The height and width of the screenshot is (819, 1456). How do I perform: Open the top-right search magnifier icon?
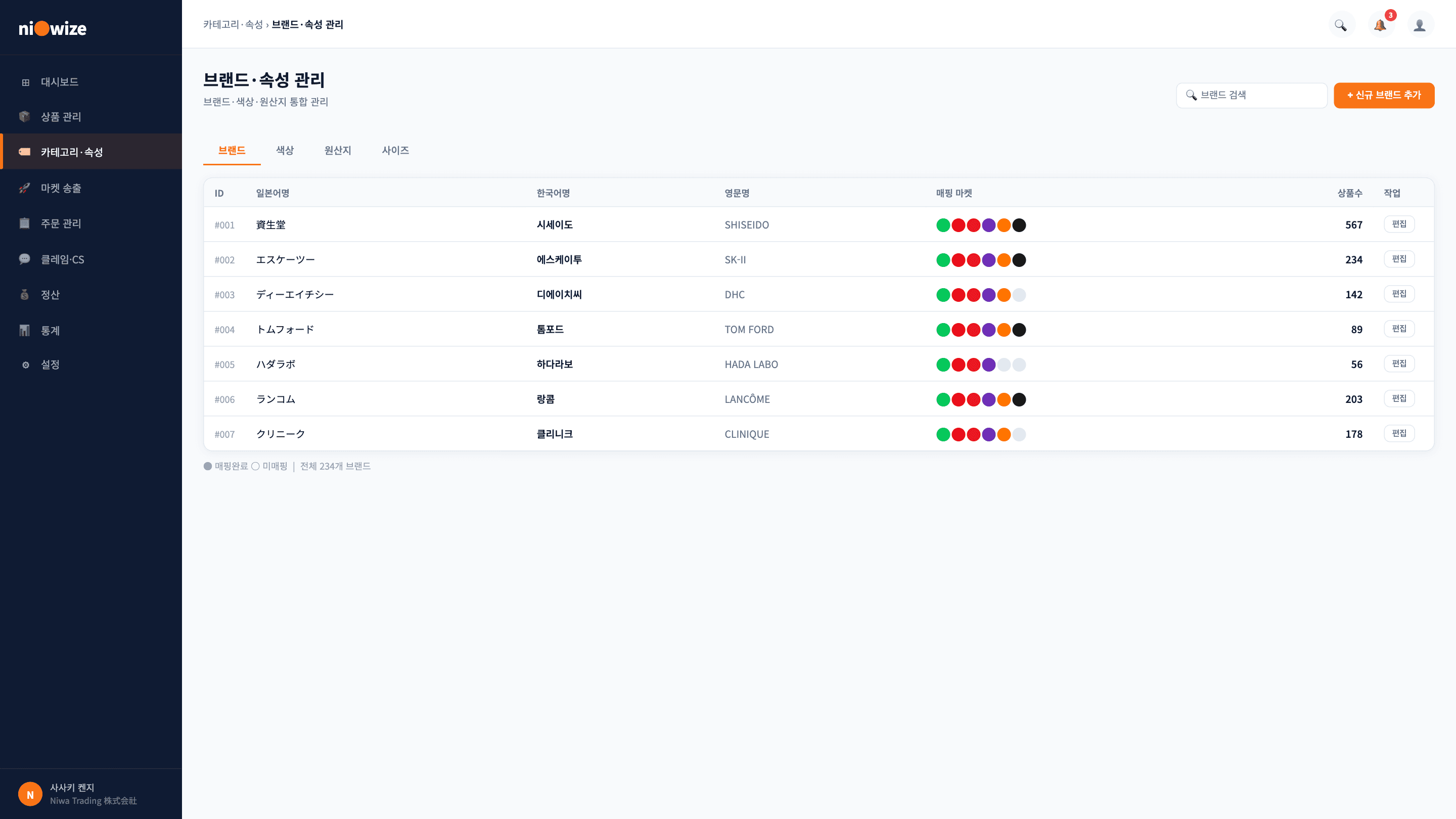coord(1341,25)
